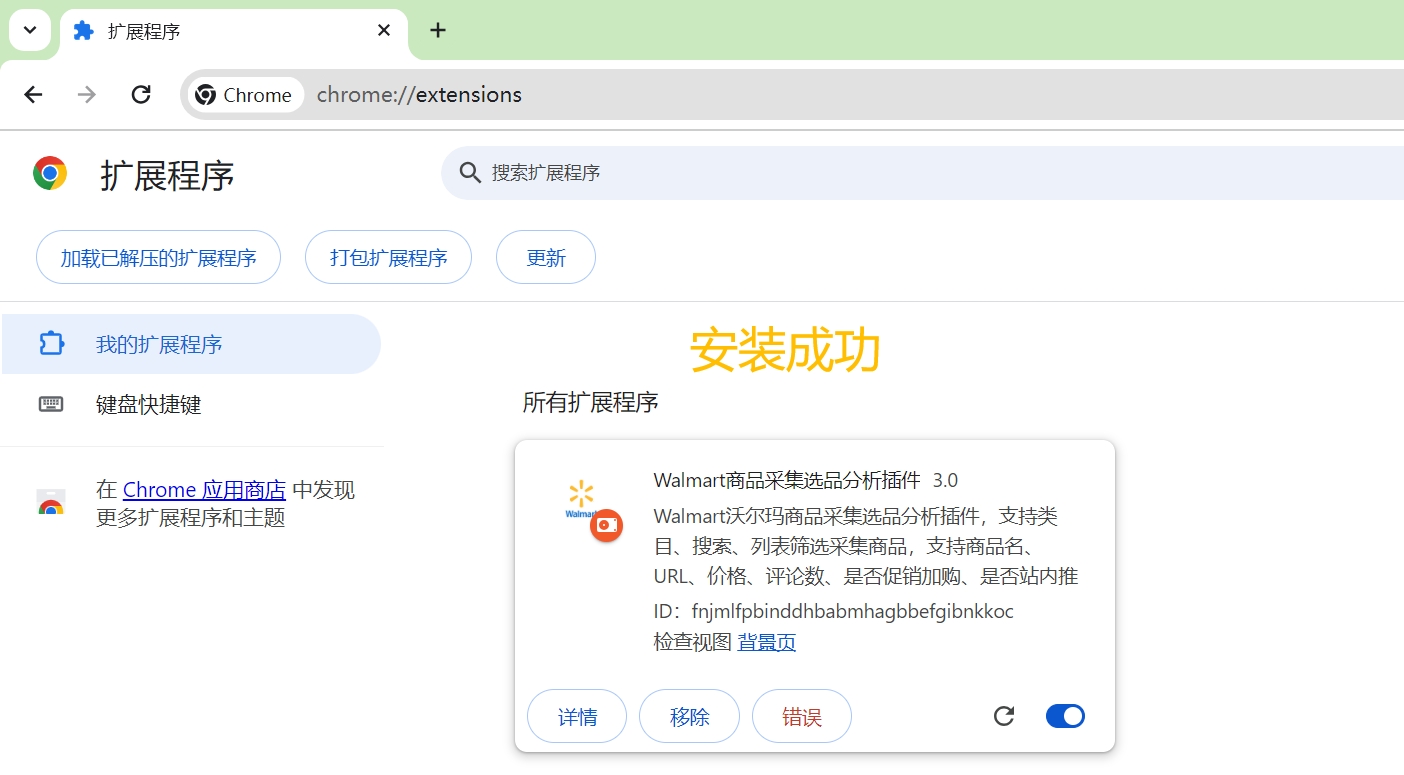
Task: Click 移除 to remove Walmart extension
Action: 689,716
